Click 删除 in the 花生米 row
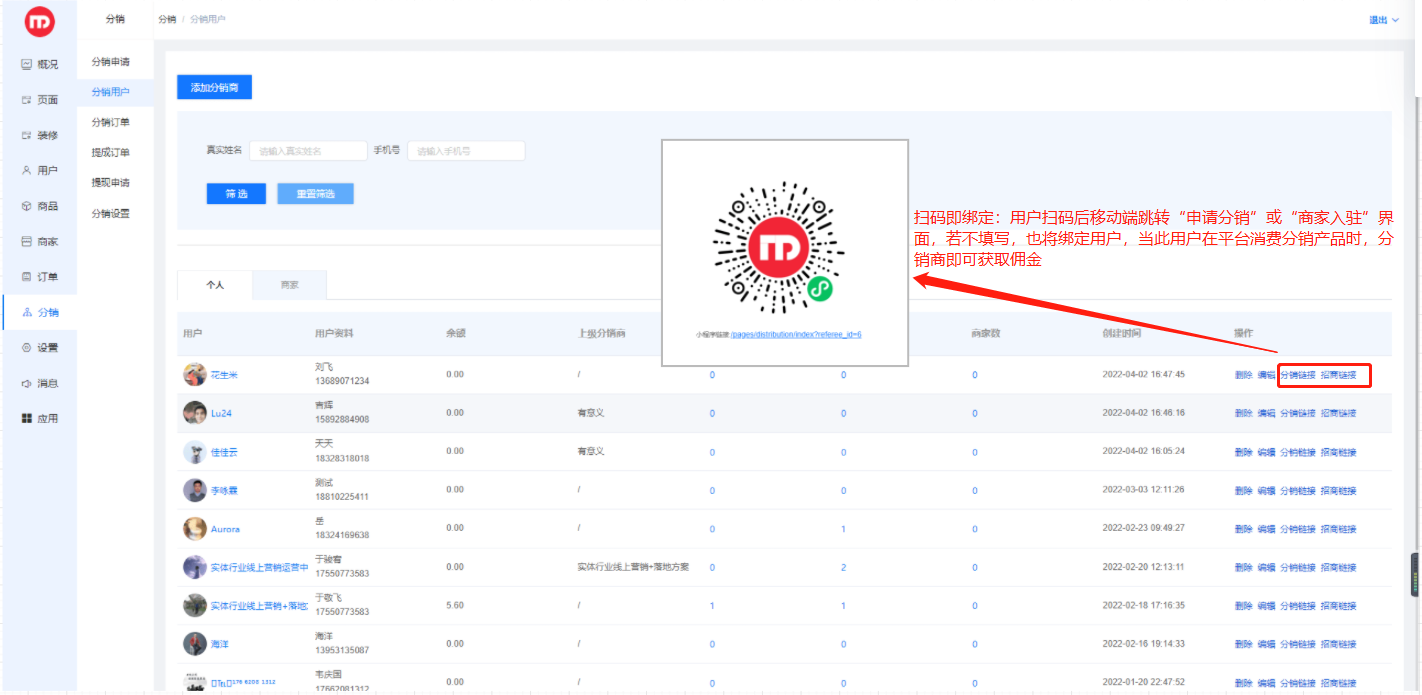 [x=1243, y=375]
